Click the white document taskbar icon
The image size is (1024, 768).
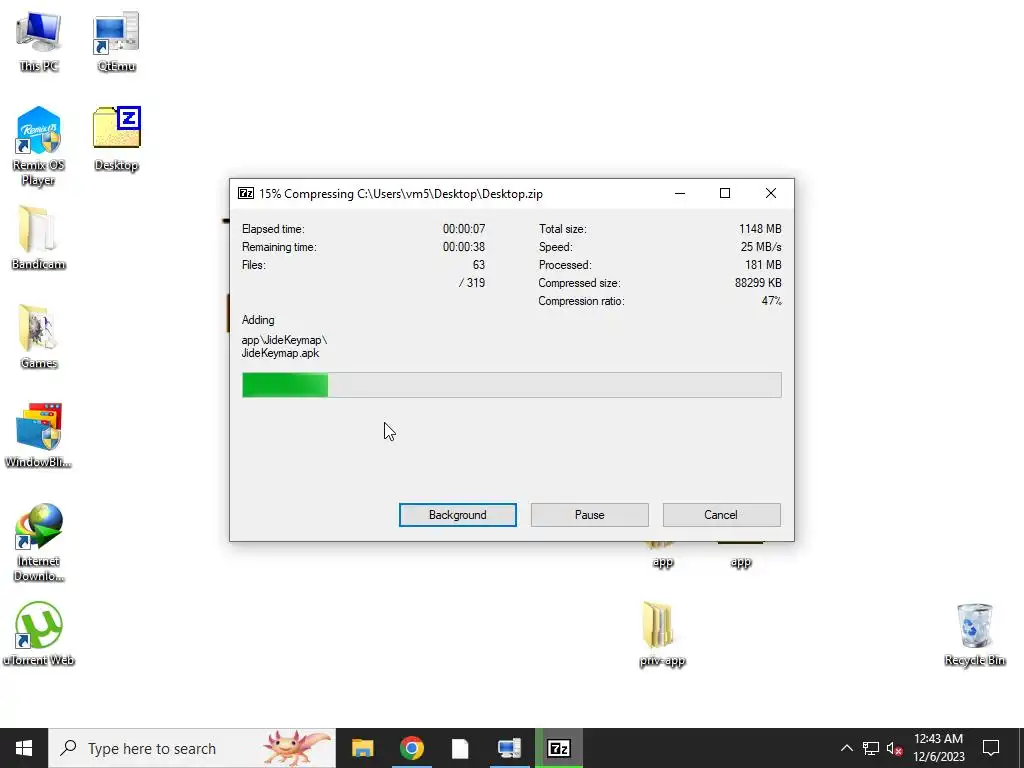pyautogui.click(x=460, y=748)
